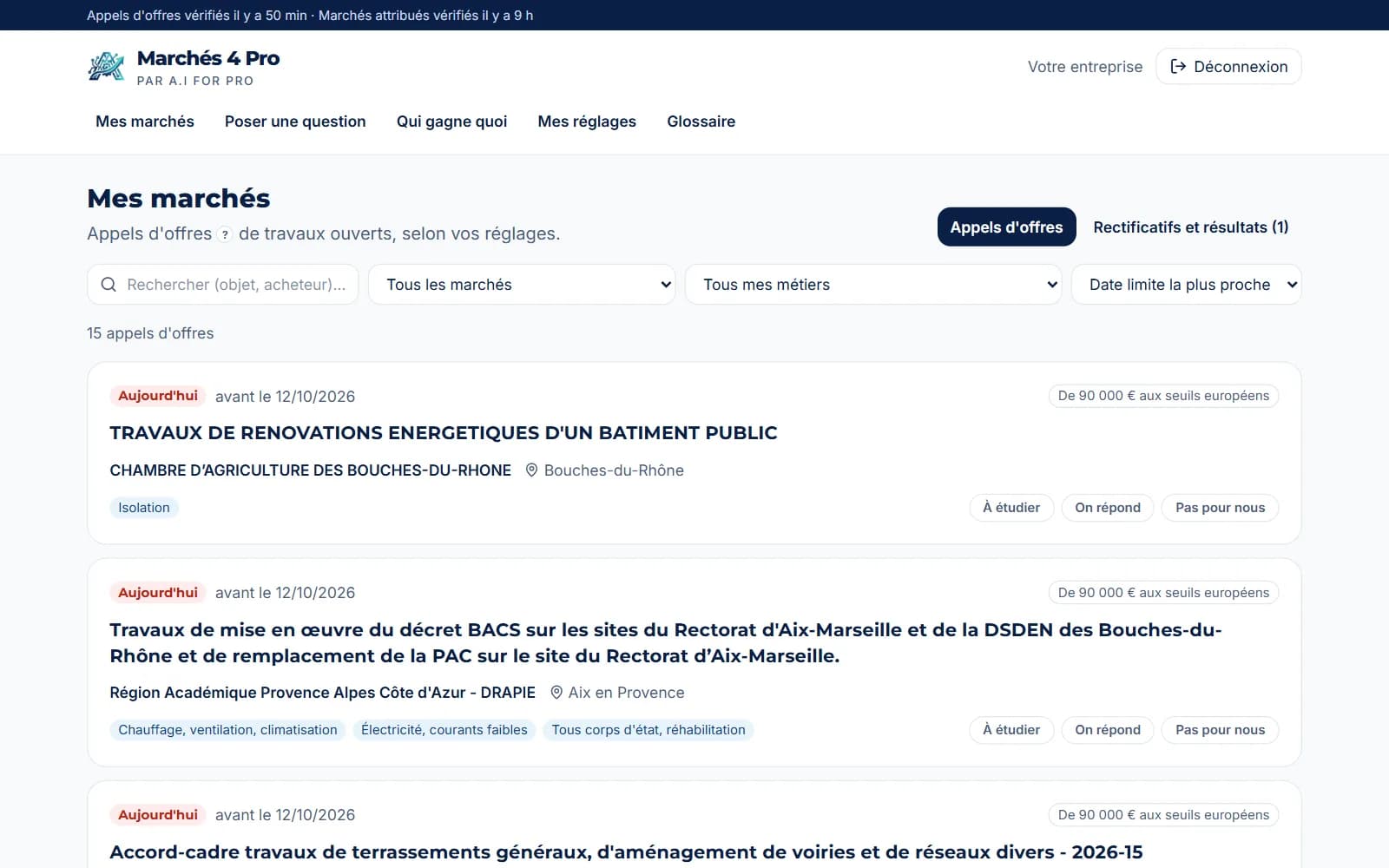Click the Isolation tag
The width and height of the screenshot is (1389, 868).
144,508
